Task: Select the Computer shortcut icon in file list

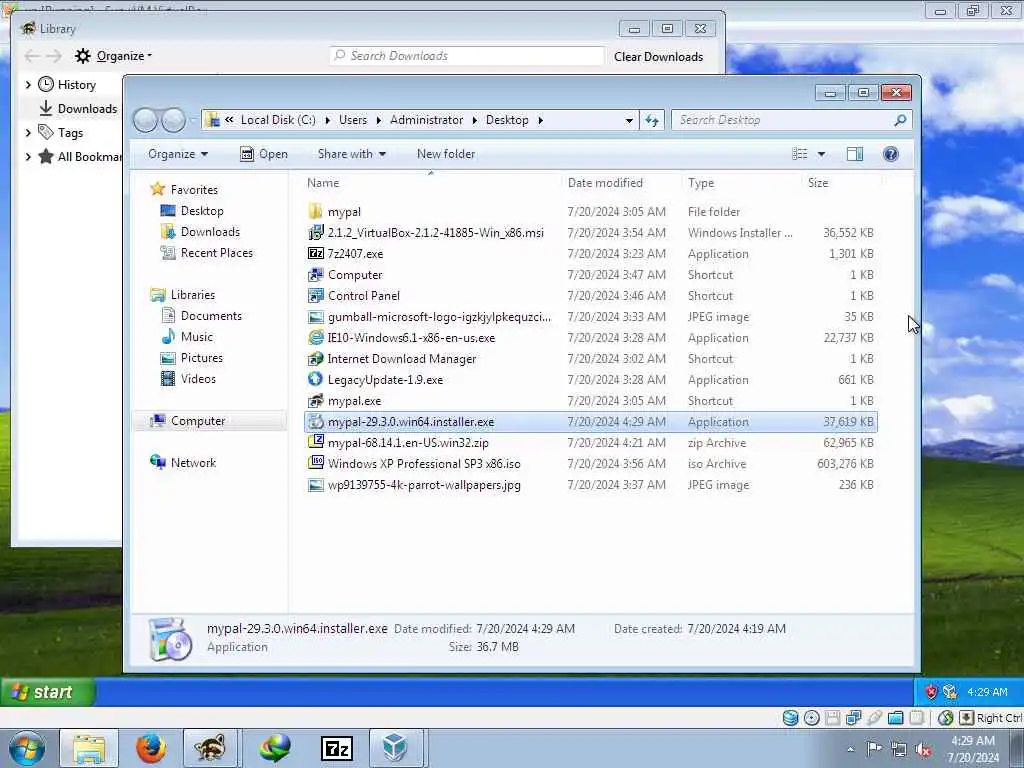Action: tap(315, 274)
